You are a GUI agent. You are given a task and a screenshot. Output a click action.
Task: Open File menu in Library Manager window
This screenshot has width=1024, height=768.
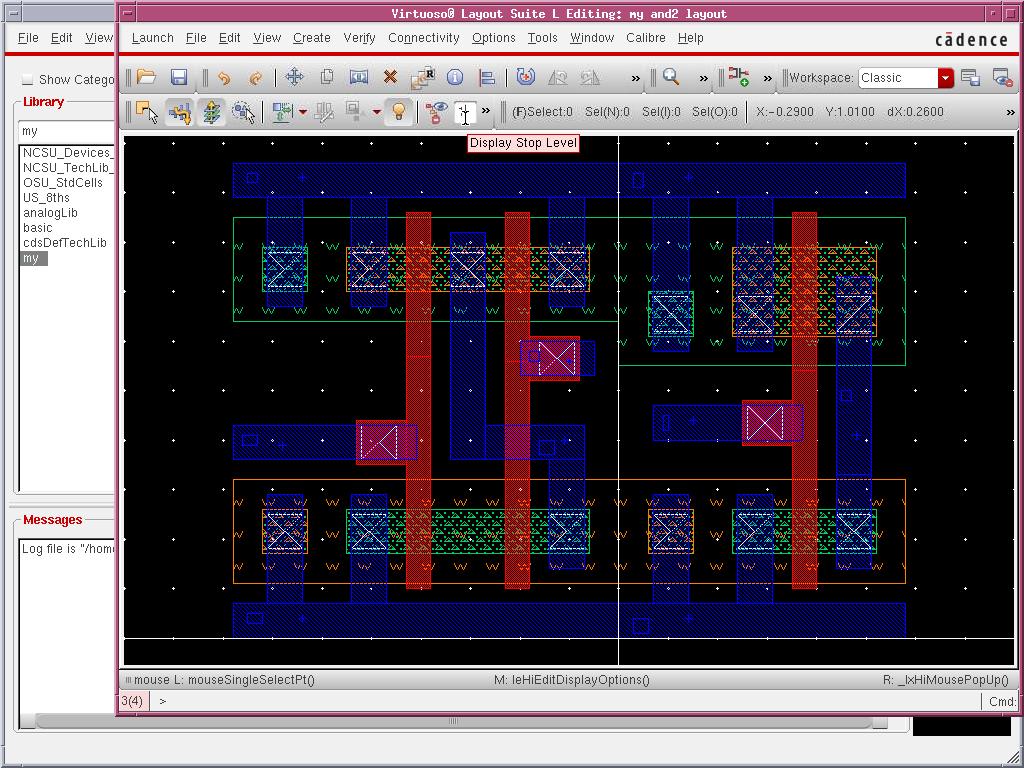[x=28, y=38]
